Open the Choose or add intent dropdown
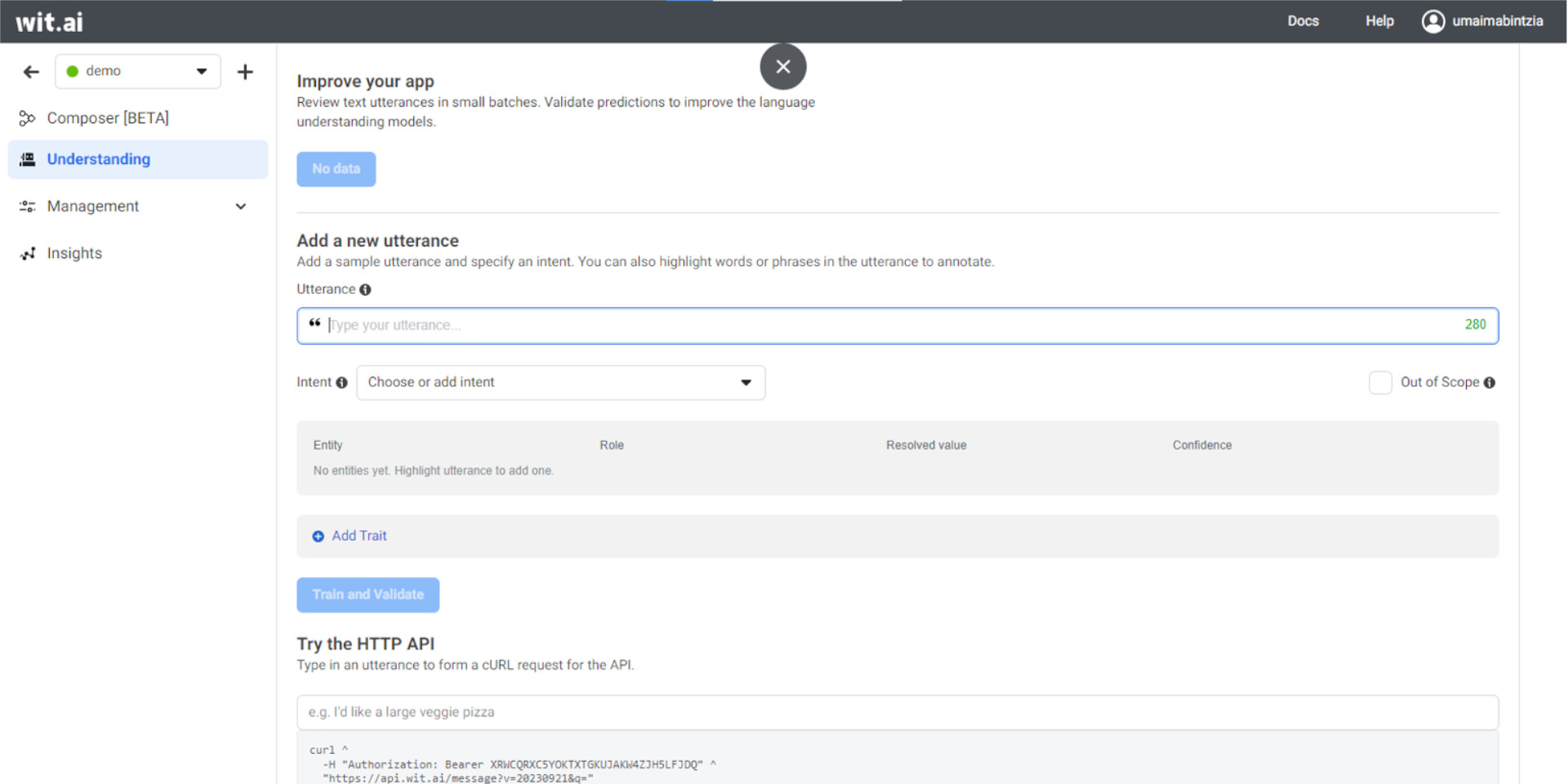 click(560, 383)
